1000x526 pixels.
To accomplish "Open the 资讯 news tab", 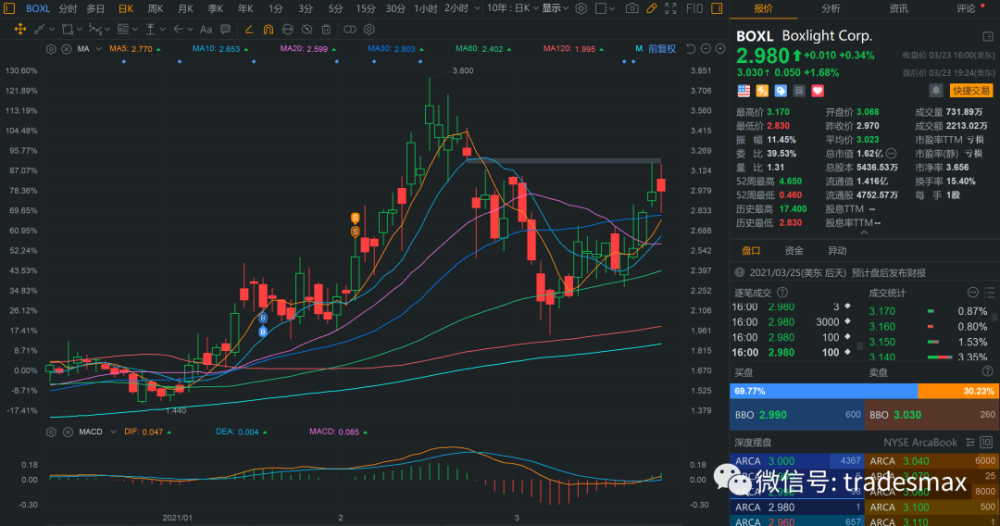I will coord(899,8).
